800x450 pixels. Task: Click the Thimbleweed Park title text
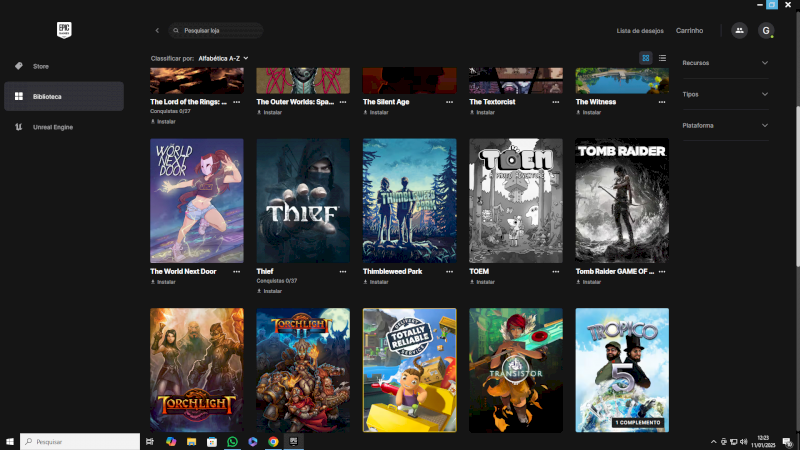392,271
